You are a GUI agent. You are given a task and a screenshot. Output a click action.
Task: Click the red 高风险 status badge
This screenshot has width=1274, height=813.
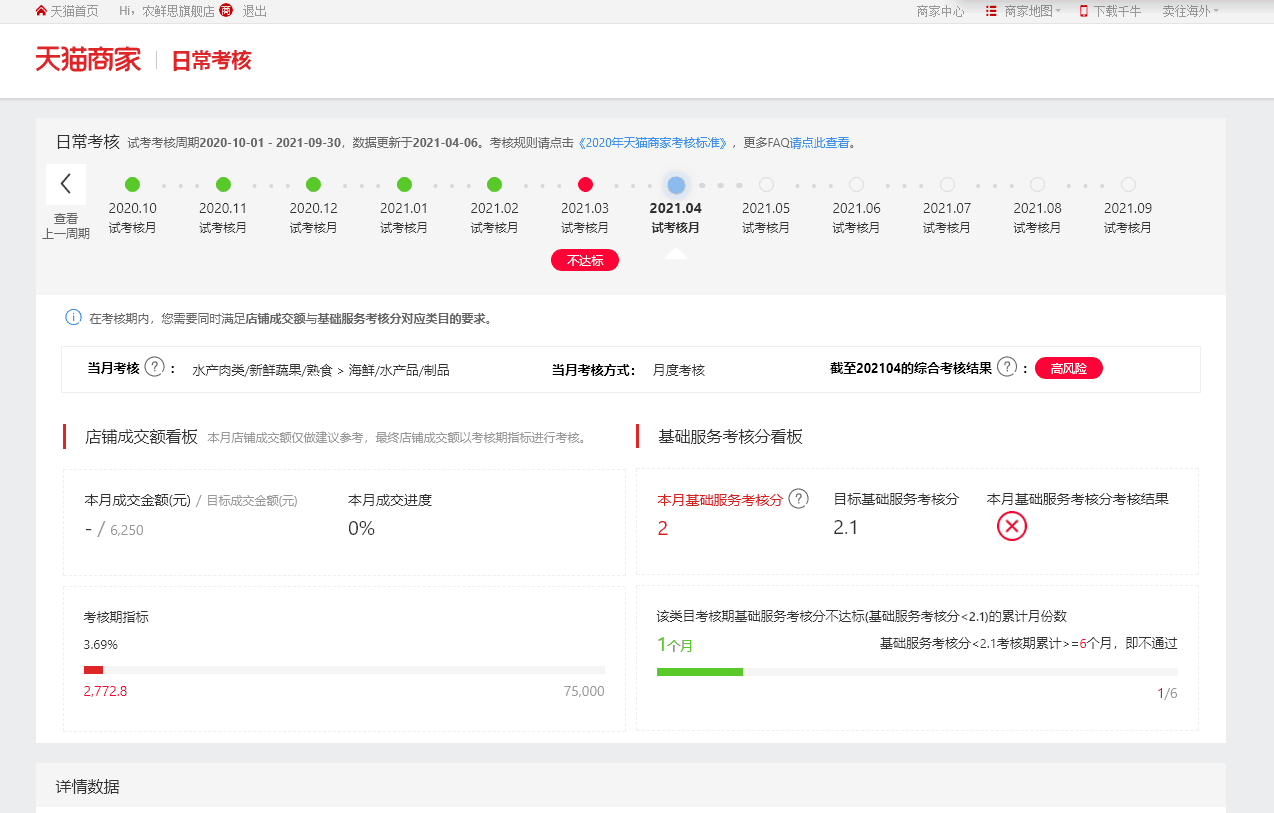[1069, 368]
